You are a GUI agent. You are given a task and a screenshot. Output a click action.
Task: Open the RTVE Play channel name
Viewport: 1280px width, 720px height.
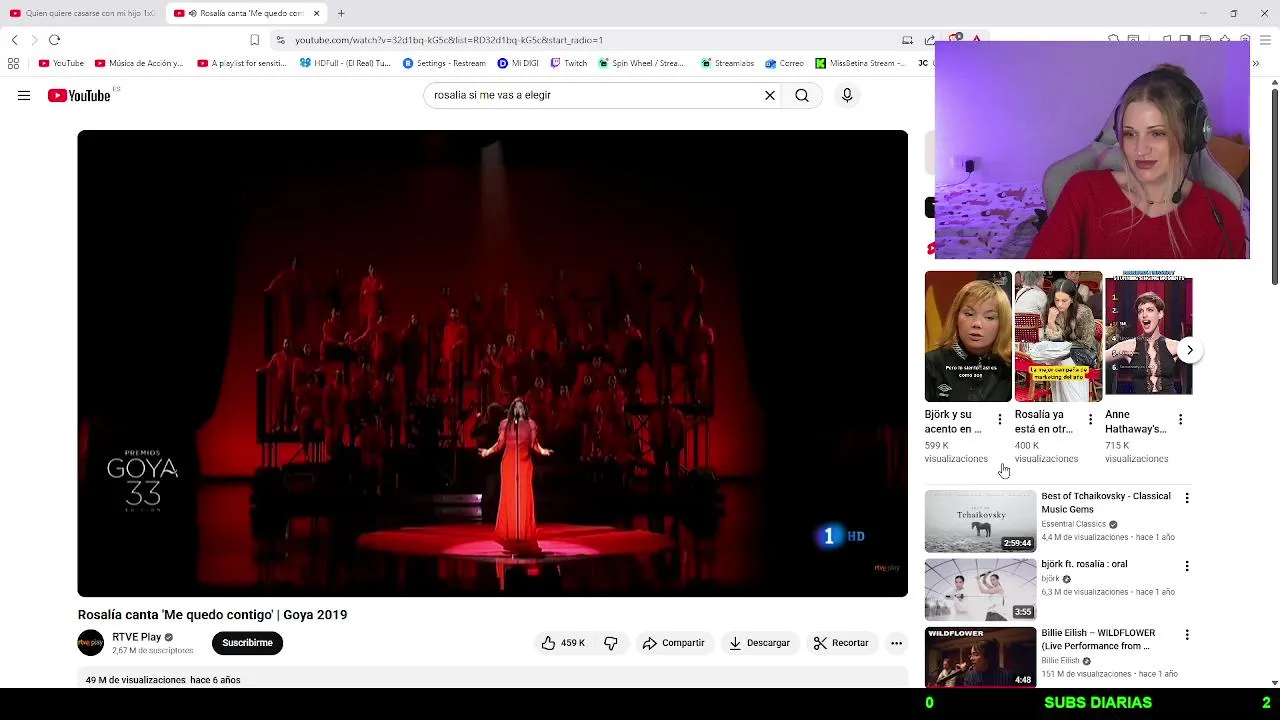pyautogui.click(x=137, y=637)
